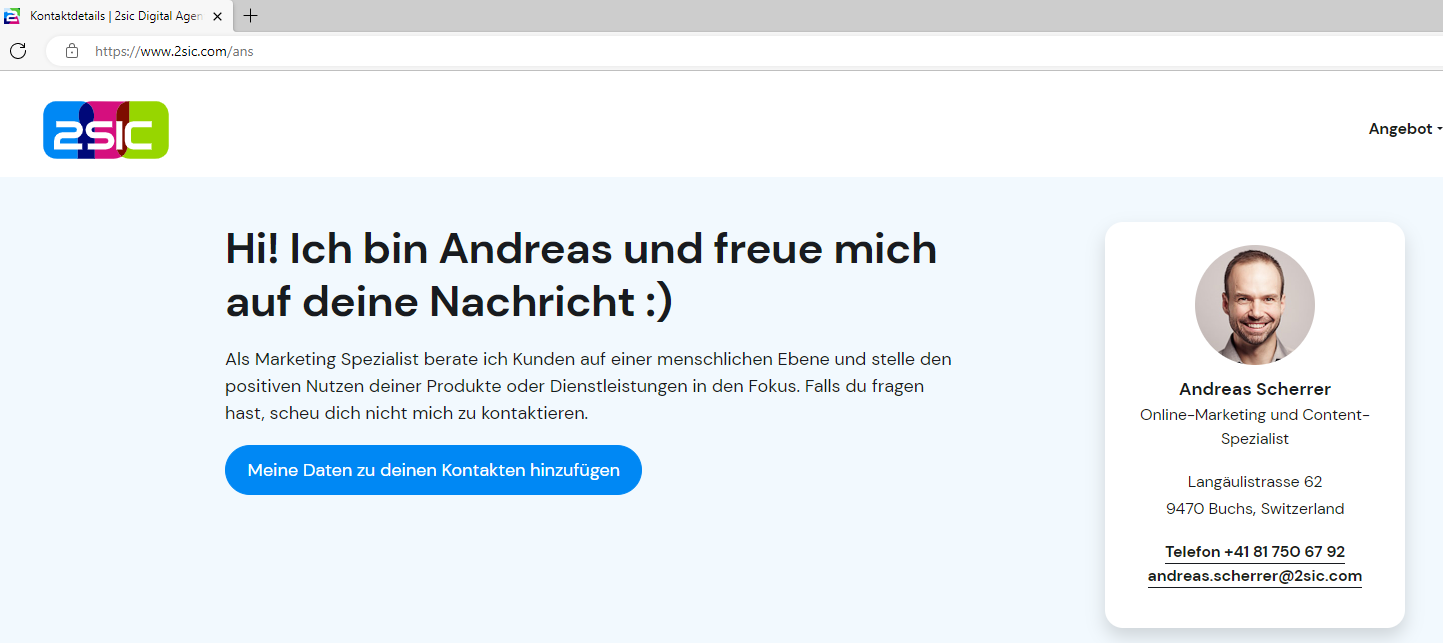Open the andreas.scherrer@2sic.com email link
This screenshot has width=1443, height=643.
1254,576
